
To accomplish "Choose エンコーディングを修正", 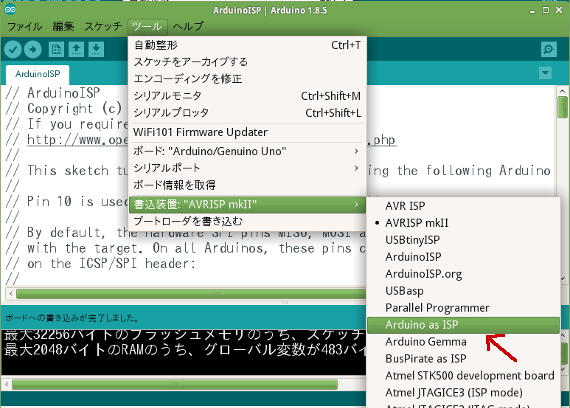I will (x=247, y=79).
